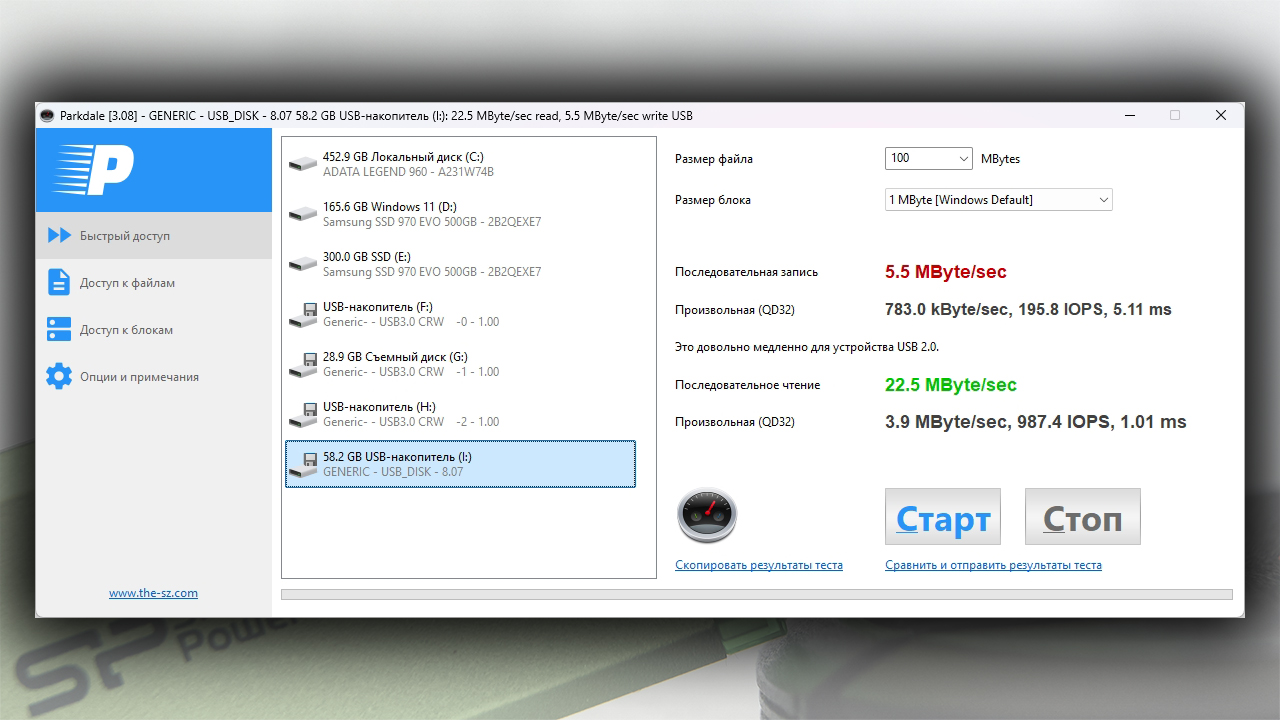Select 165.6 GB Windows 11 (D:) row

(460, 214)
